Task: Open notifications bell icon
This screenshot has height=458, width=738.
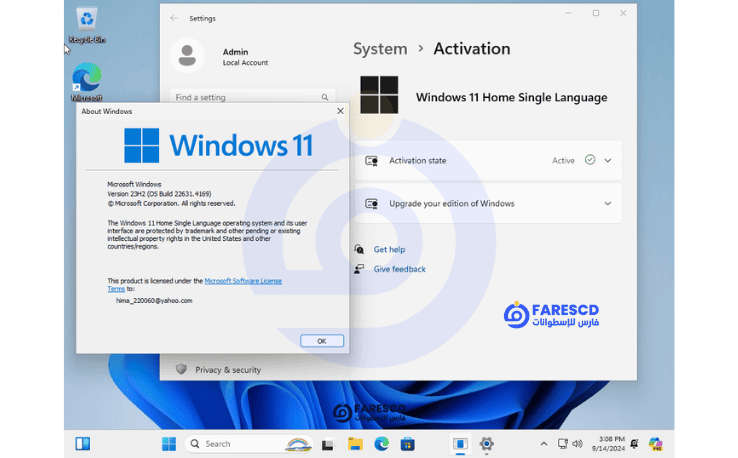Action: pos(634,444)
